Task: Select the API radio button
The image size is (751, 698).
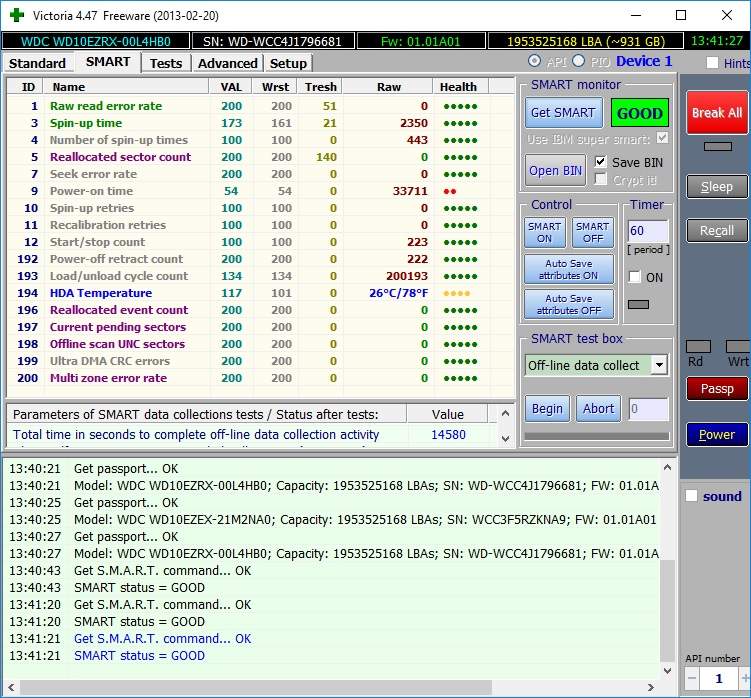Action: point(535,61)
